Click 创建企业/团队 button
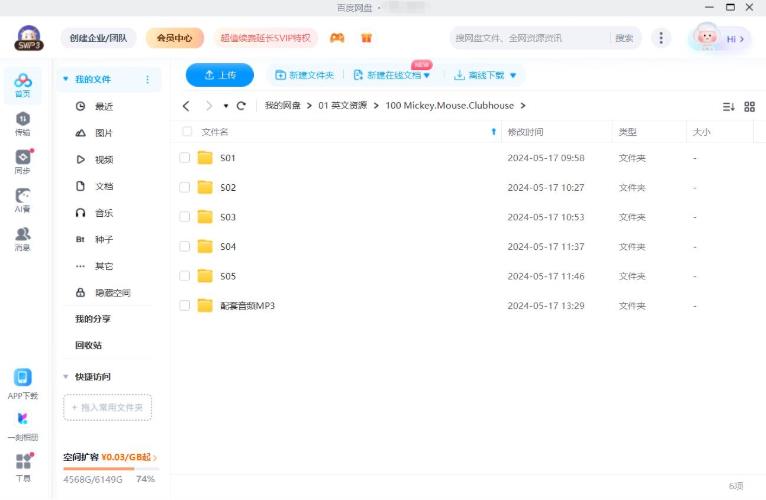766x500 pixels. coord(98,38)
